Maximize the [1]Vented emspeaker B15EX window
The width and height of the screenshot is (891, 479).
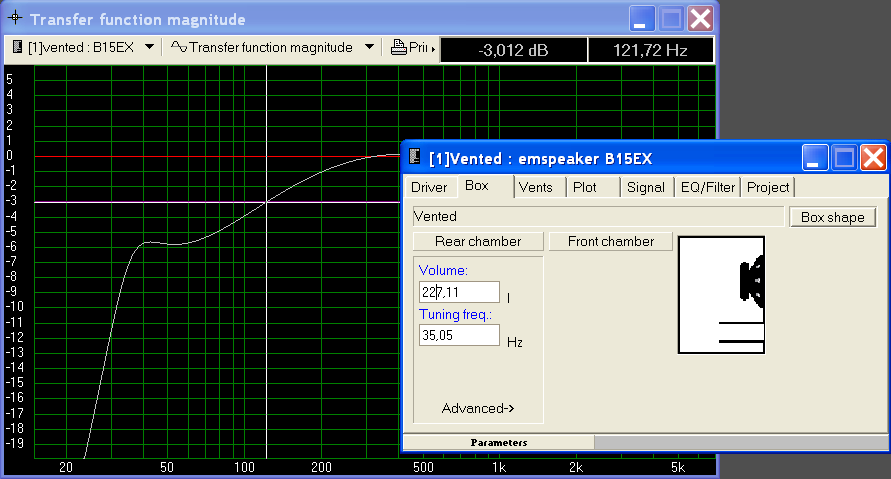(844, 157)
